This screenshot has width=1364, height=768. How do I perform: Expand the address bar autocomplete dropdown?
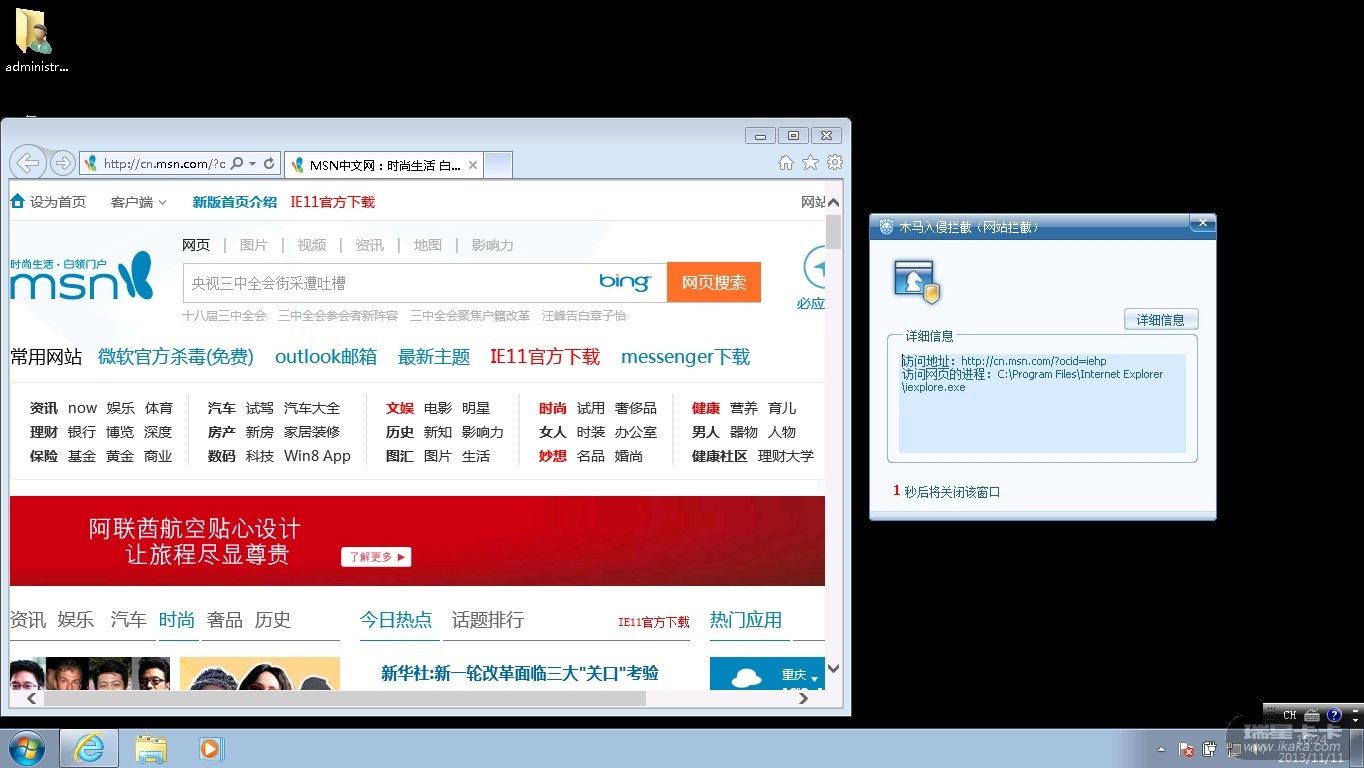253,163
